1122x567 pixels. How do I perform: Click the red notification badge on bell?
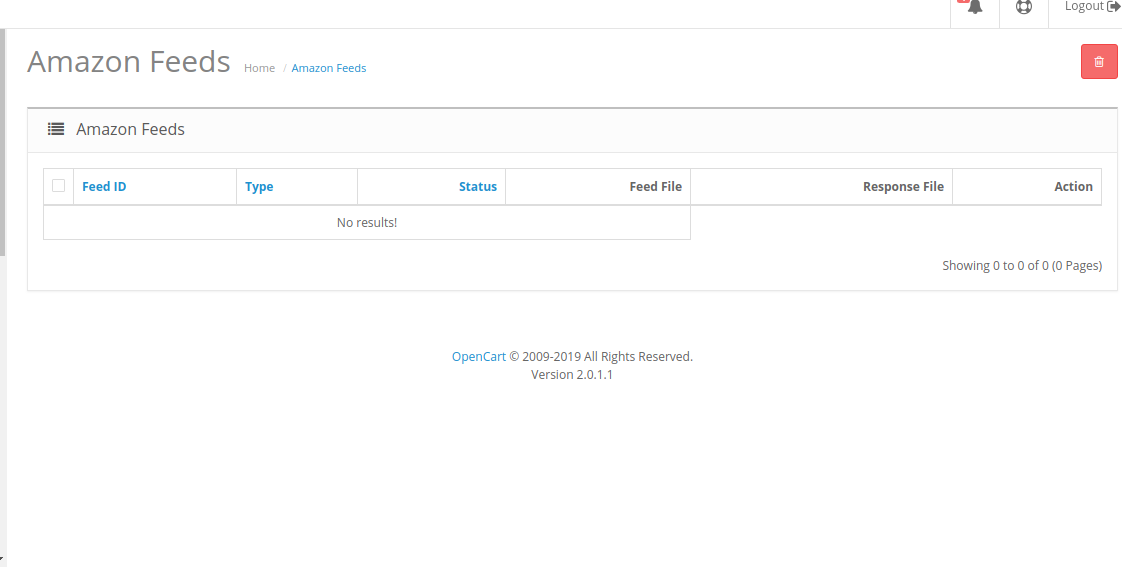click(963, 2)
